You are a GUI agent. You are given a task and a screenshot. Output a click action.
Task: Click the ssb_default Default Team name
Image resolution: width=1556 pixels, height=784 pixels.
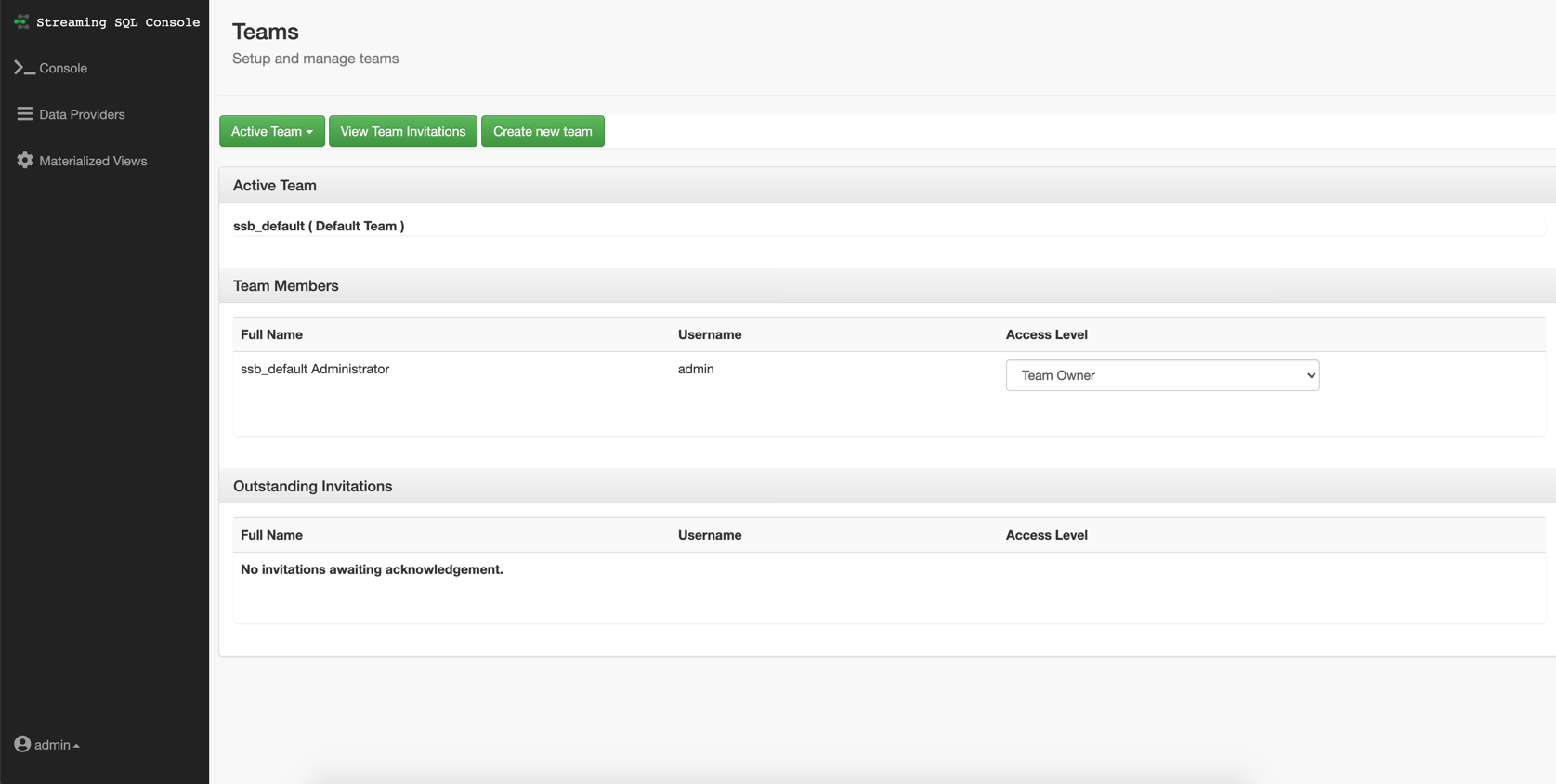click(x=319, y=226)
